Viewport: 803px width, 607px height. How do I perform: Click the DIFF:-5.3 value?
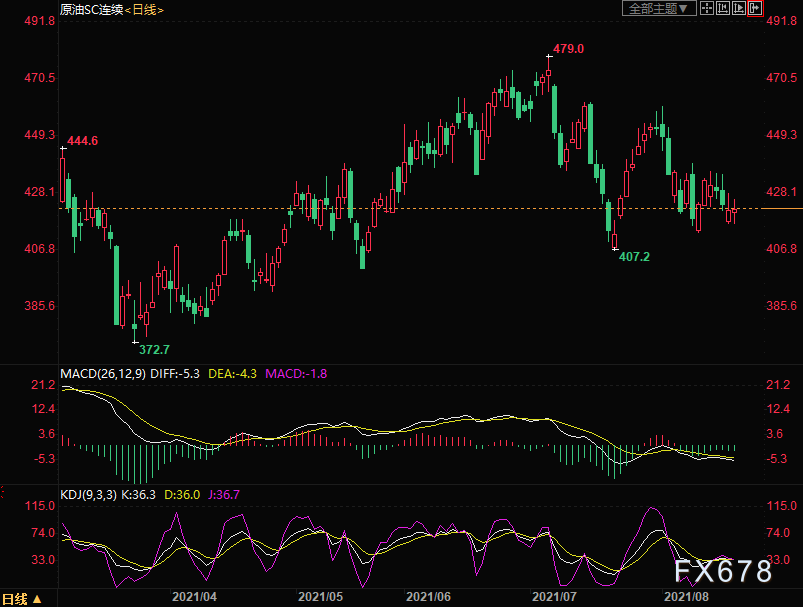175,374
